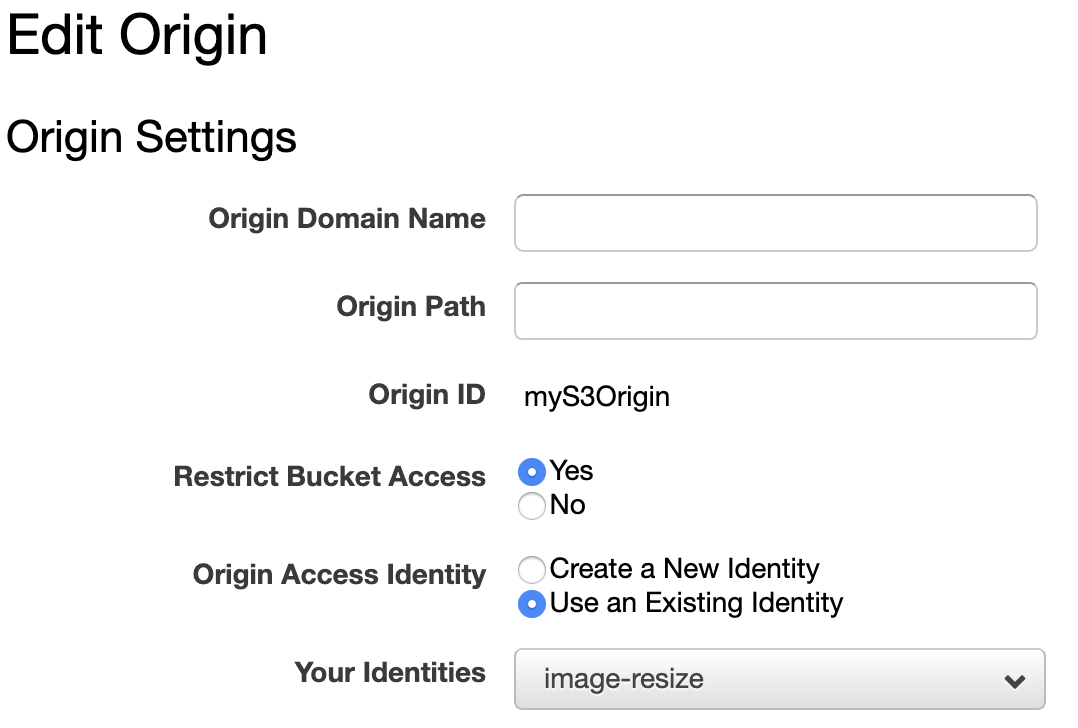Focus the Origin Path text box
This screenshot has height=728, width=1078.
pyautogui.click(x=776, y=311)
